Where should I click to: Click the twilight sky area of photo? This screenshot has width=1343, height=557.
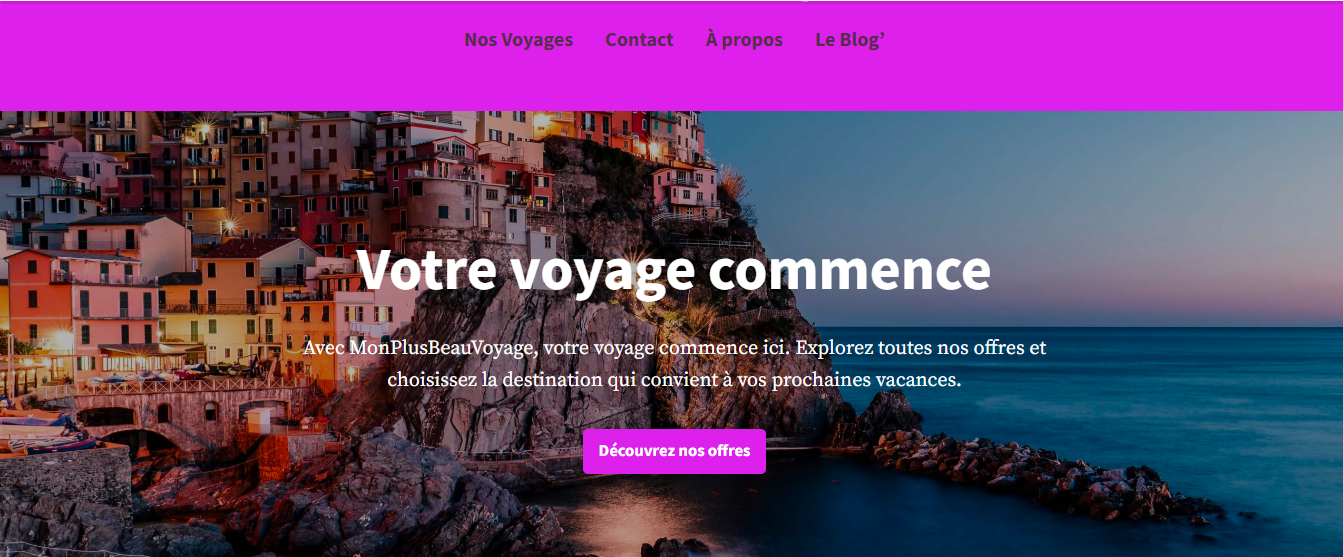pos(1050,200)
